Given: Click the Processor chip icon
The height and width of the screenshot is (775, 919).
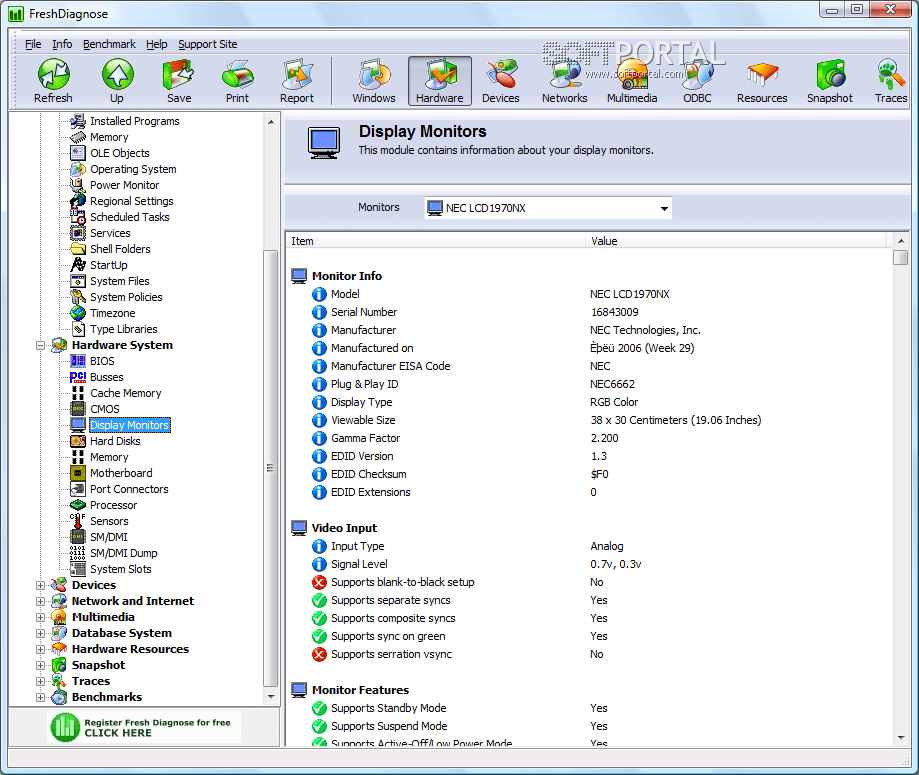Looking at the screenshot, I should [x=78, y=505].
